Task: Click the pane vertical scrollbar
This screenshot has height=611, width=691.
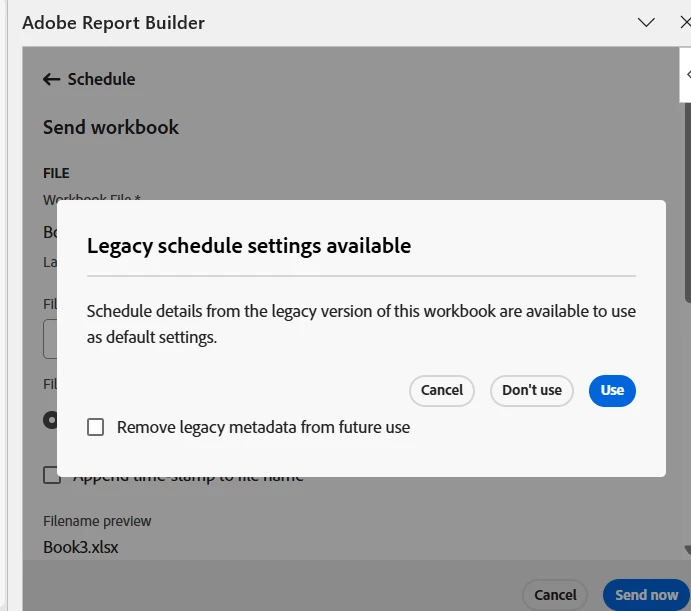Action: pos(687,203)
